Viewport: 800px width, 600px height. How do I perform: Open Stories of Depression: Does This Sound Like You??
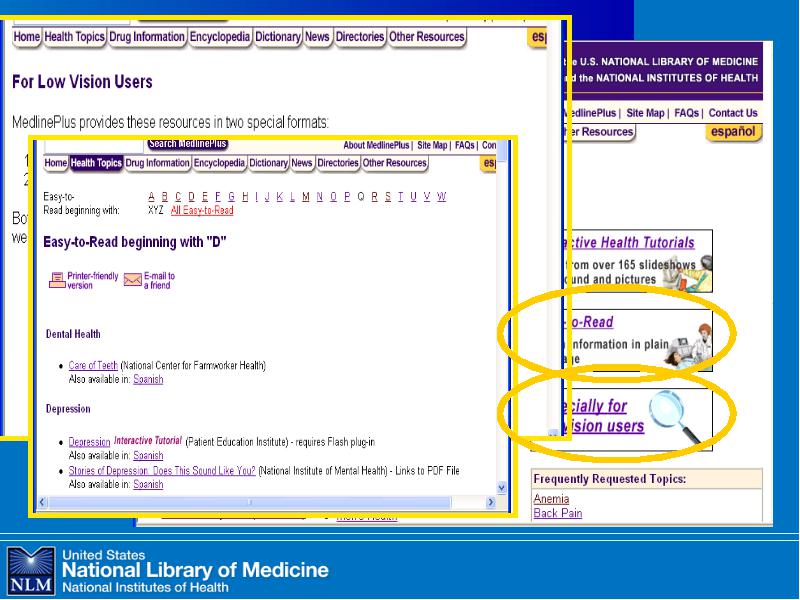tap(162, 470)
